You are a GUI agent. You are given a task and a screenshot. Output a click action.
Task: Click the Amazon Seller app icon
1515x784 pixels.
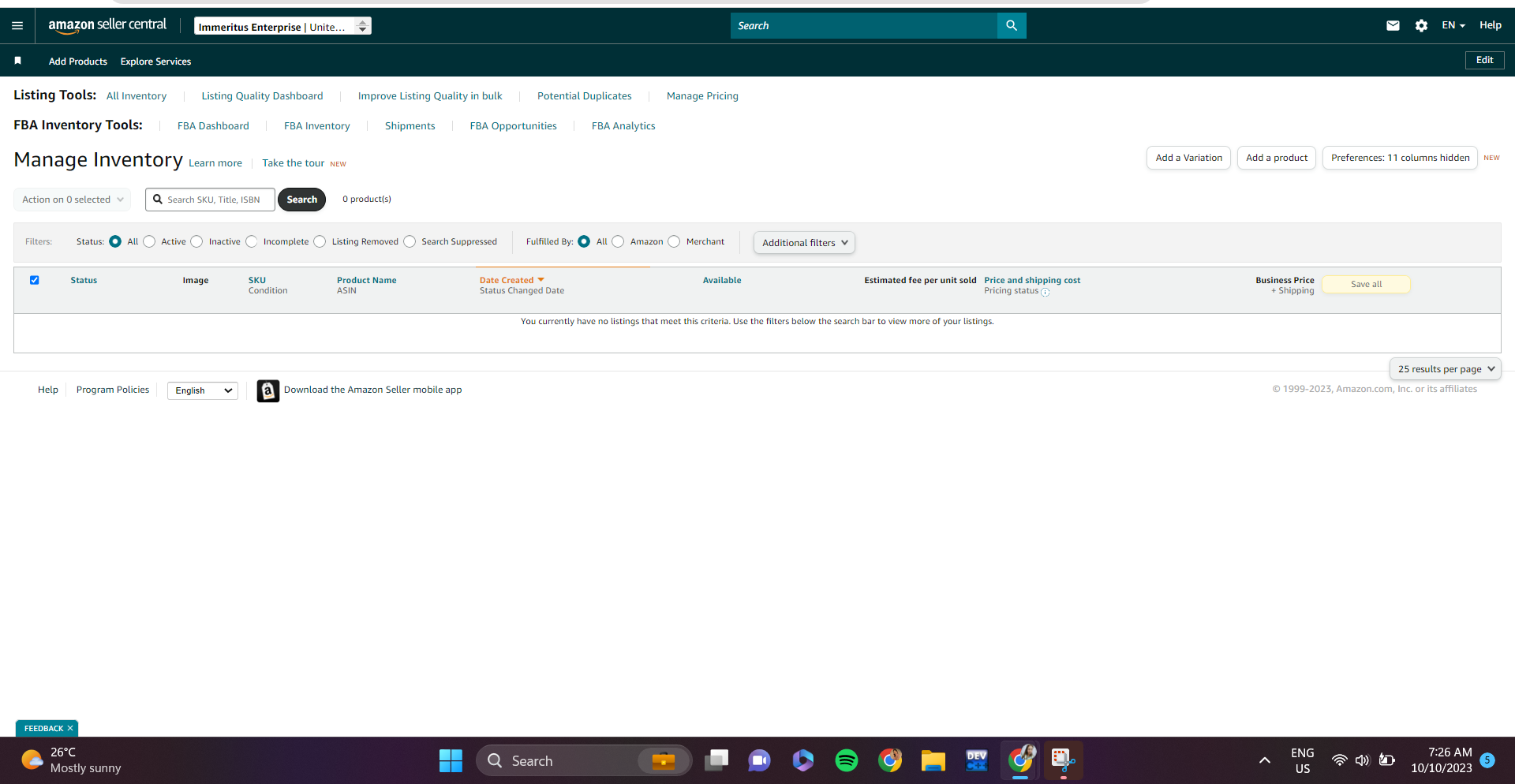(x=268, y=390)
